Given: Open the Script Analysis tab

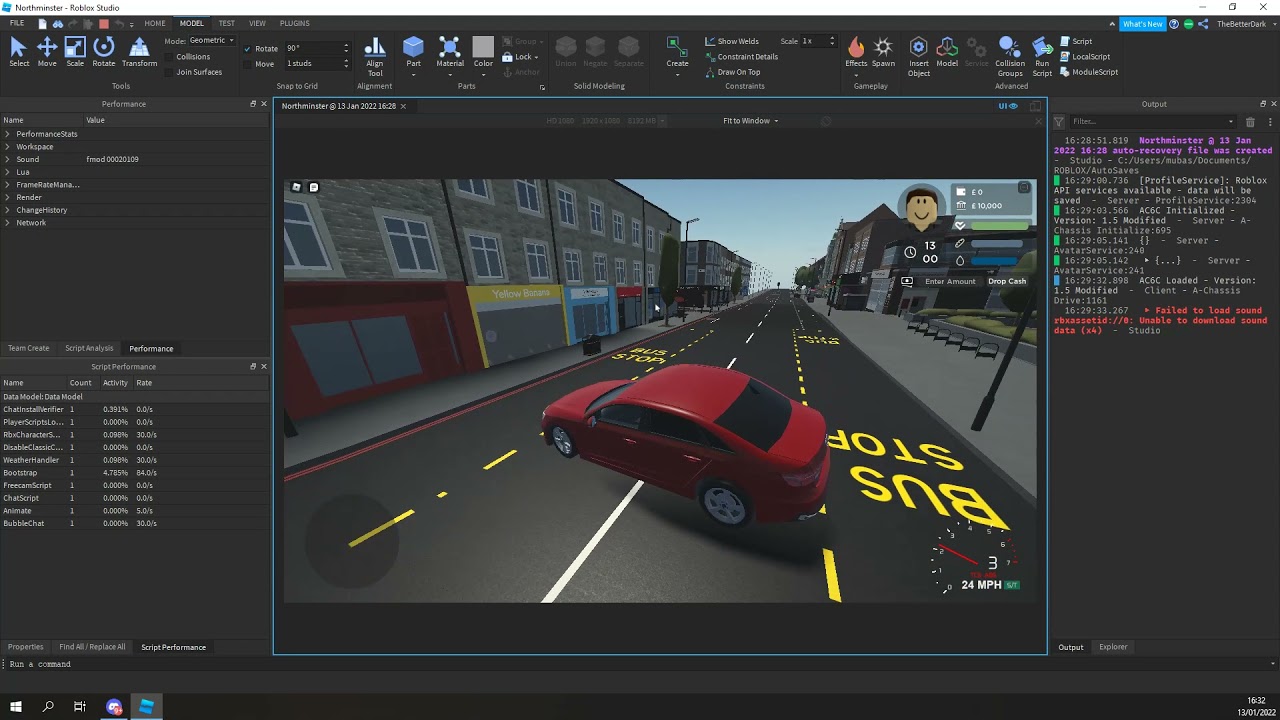Looking at the screenshot, I should point(89,348).
